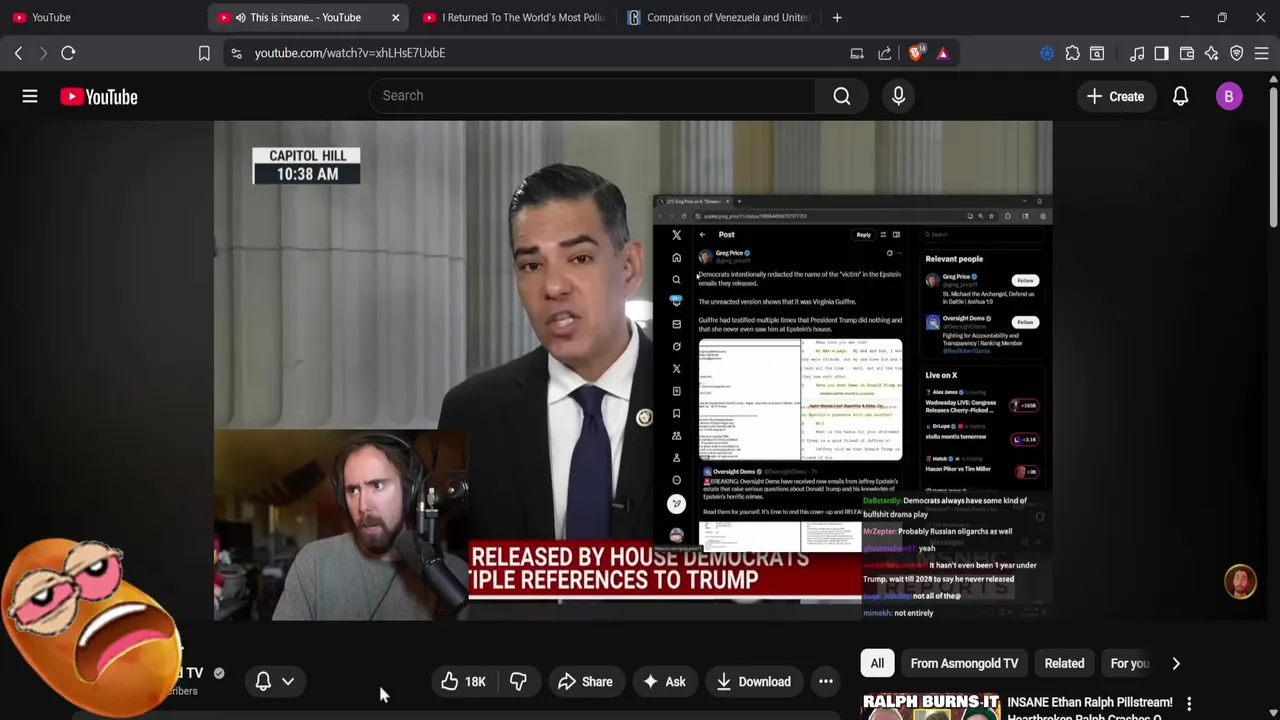Image resolution: width=1280 pixels, height=720 pixels.
Task: Click the YouTube search magnifier button
Action: [x=842, y=96]
